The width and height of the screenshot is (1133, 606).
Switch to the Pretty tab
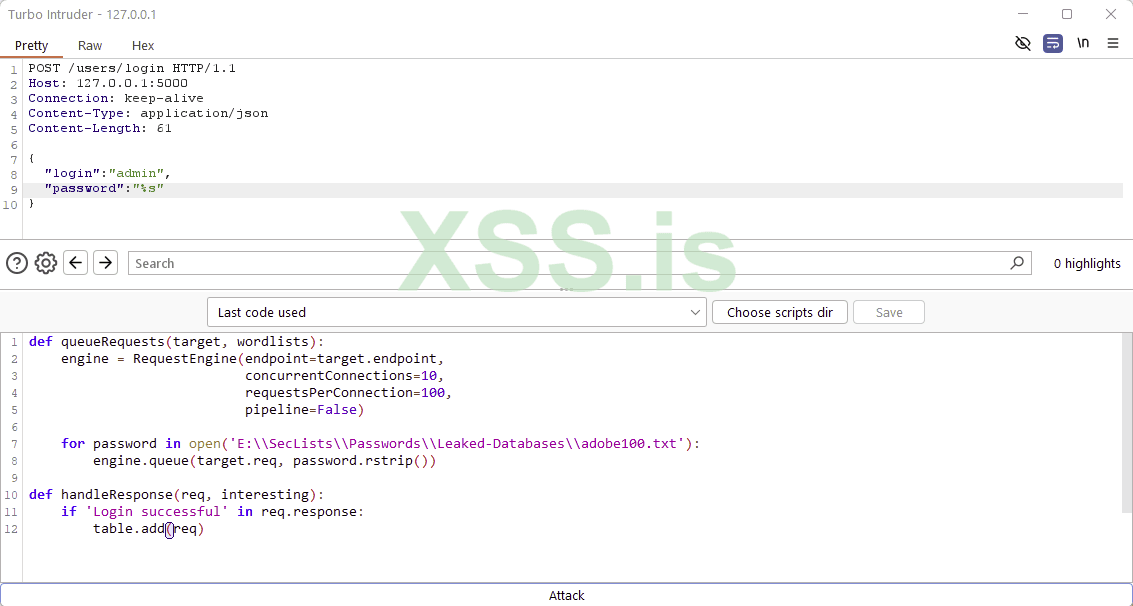pyautogui.click(x=31, y=46)
